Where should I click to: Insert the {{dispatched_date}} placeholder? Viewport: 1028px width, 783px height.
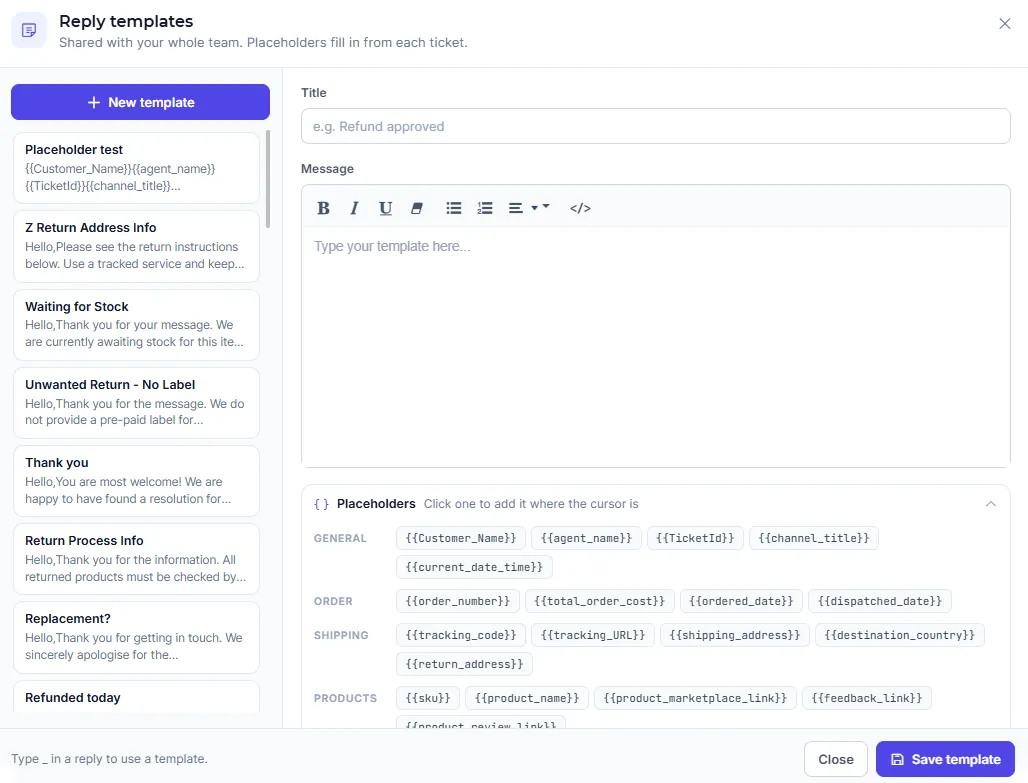[880, 601]
